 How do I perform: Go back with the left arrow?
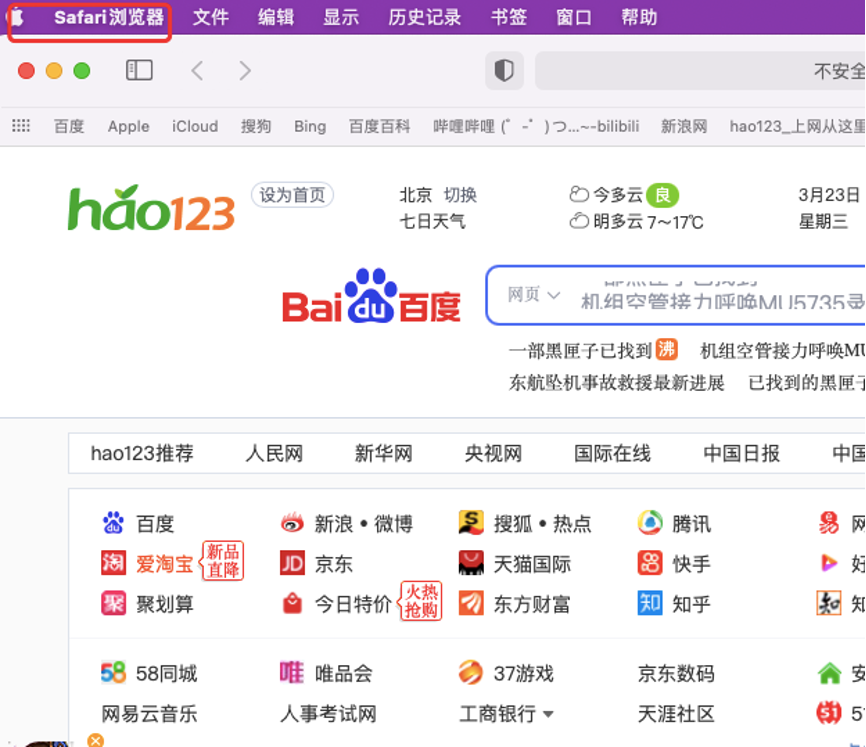coord(198,70)
